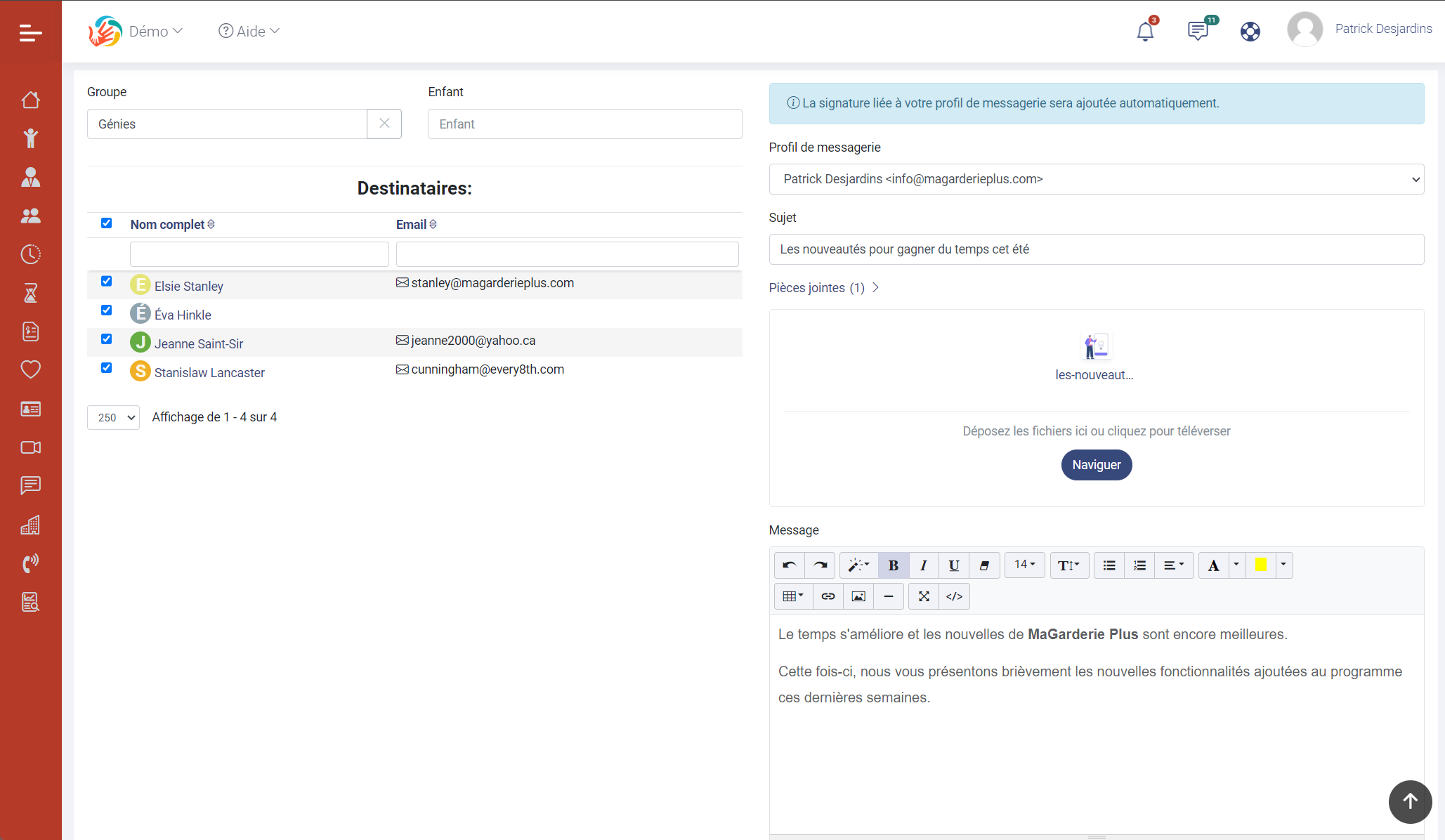Click the Naviguer button
The width and height of the screenshot is (1445, 840).
point(1096,465)
